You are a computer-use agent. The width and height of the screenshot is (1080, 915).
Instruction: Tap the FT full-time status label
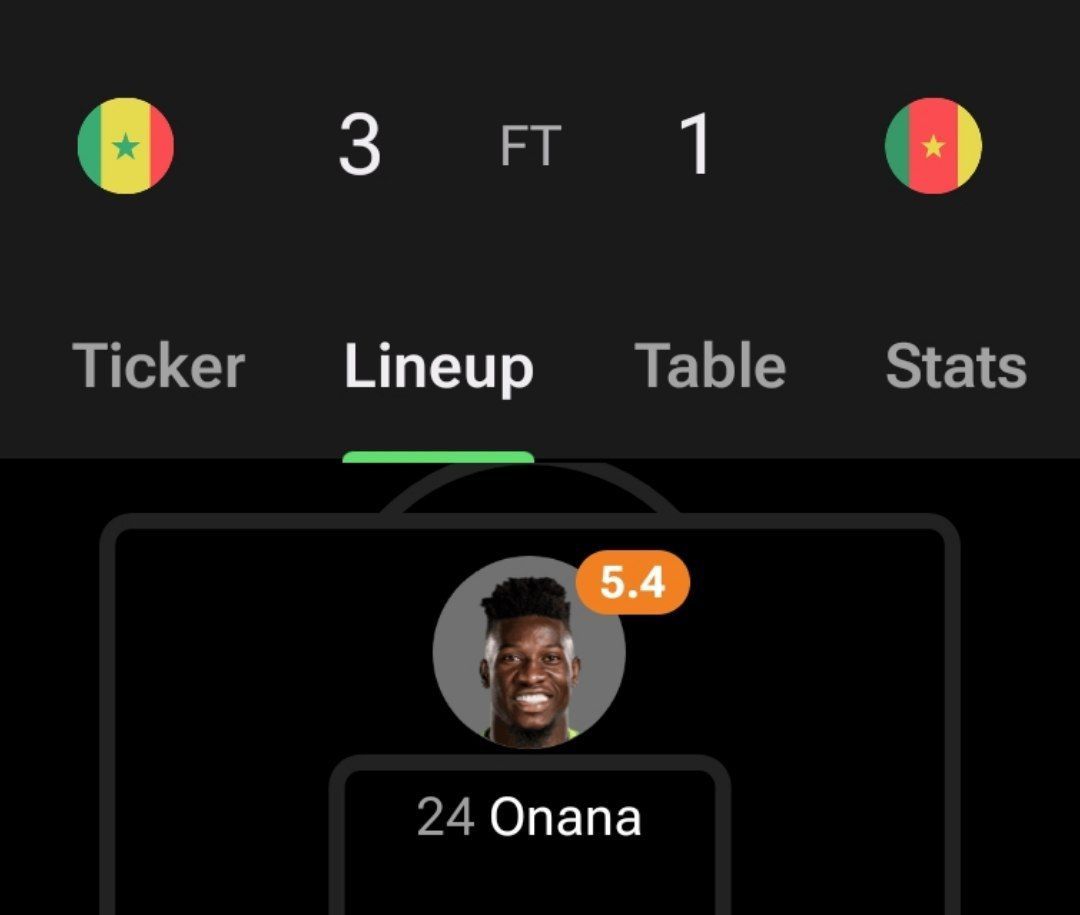click(x=530, y=146)
